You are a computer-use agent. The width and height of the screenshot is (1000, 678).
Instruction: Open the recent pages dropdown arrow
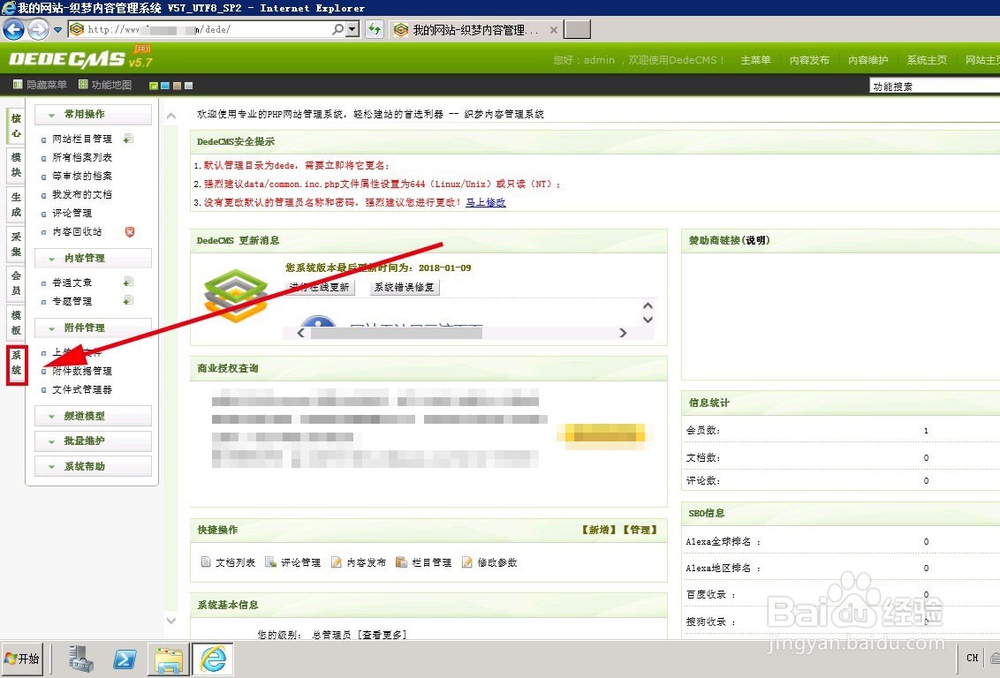57,29
